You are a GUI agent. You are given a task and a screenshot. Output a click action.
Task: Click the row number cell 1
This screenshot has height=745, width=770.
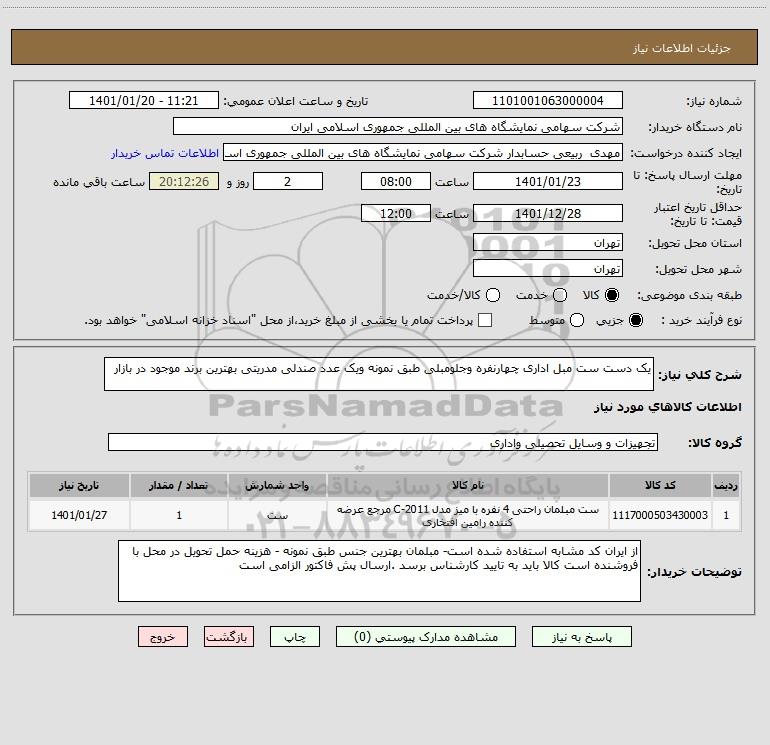(726, 515)
